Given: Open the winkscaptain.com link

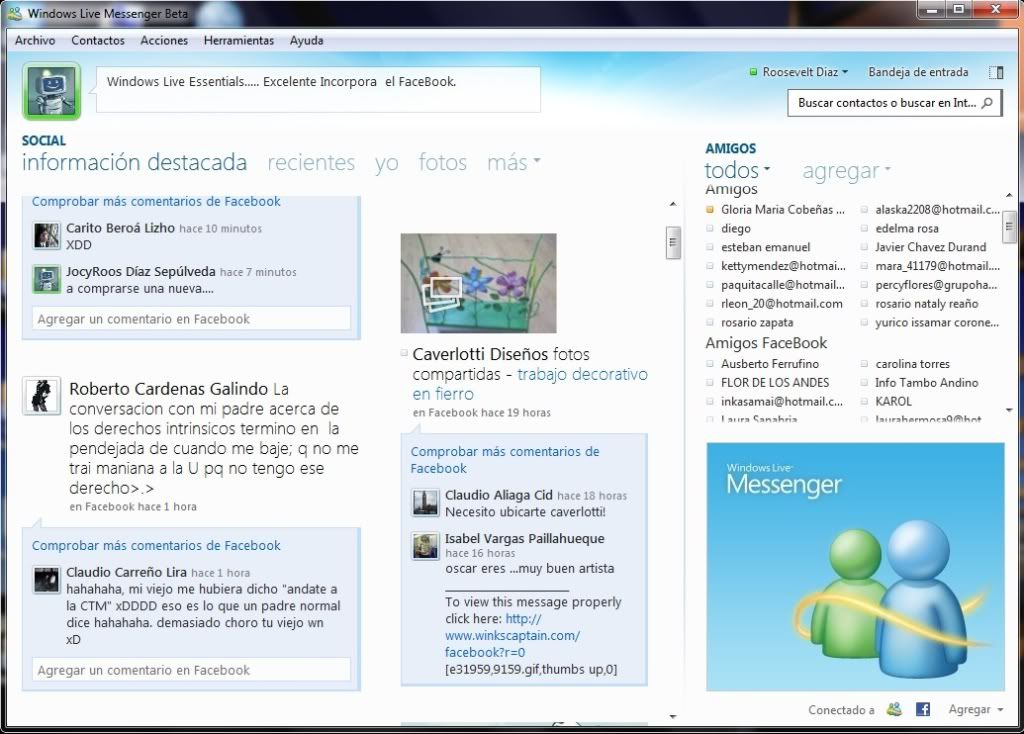Looking at the screenshot, I should click(x=512, y=635).
